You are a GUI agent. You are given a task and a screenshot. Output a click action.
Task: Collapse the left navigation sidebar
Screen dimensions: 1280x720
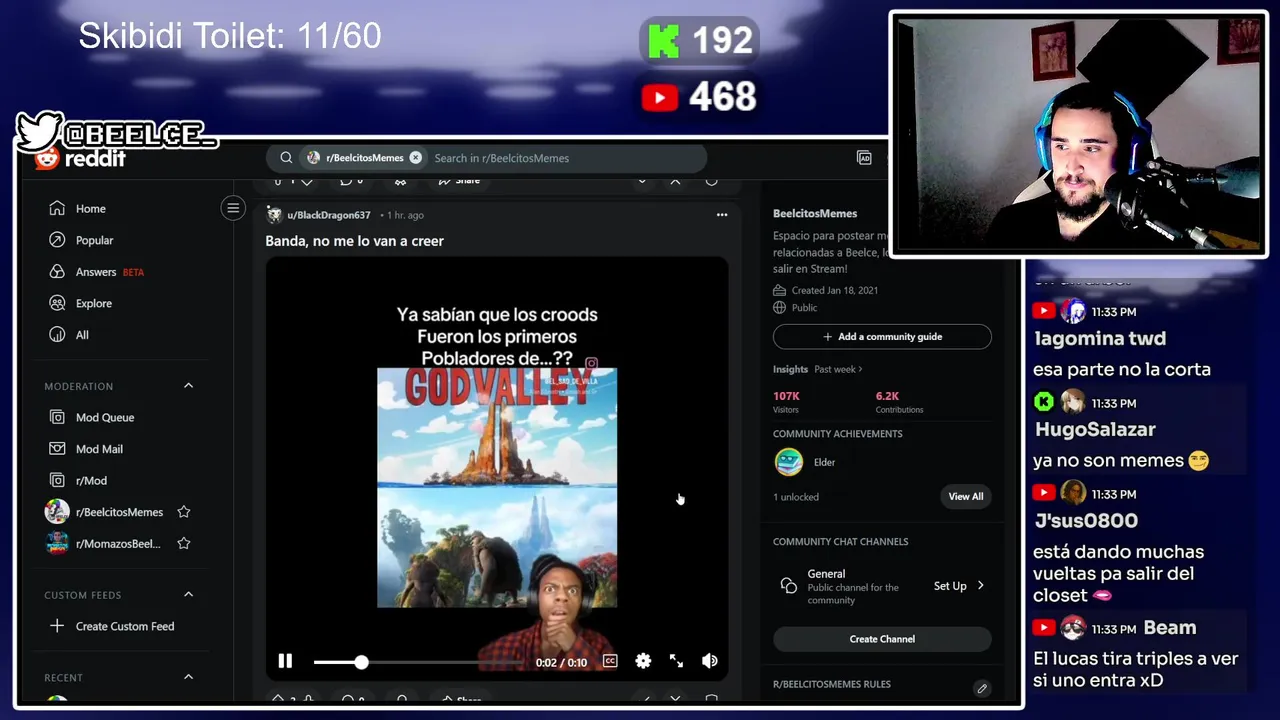tap(233, 208)
